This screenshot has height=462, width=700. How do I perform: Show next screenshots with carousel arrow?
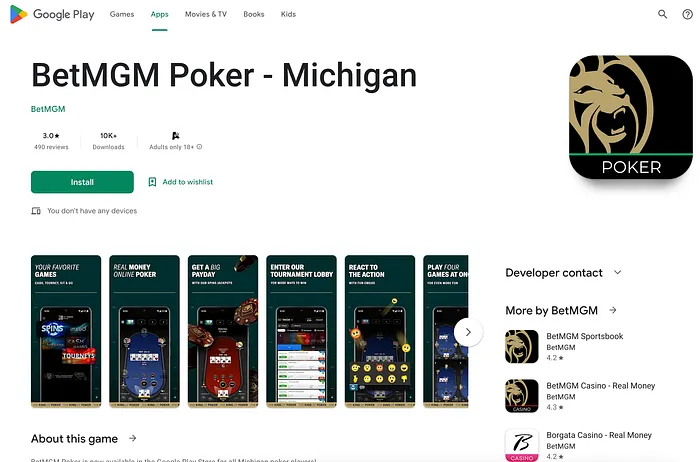(x=468, y=332)
